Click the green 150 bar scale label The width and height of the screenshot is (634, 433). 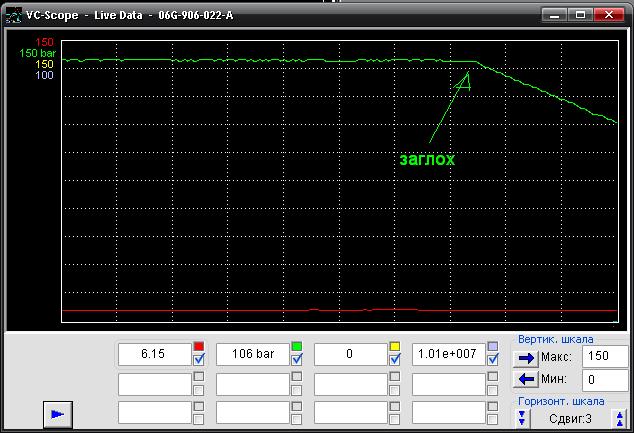(38, 53)
